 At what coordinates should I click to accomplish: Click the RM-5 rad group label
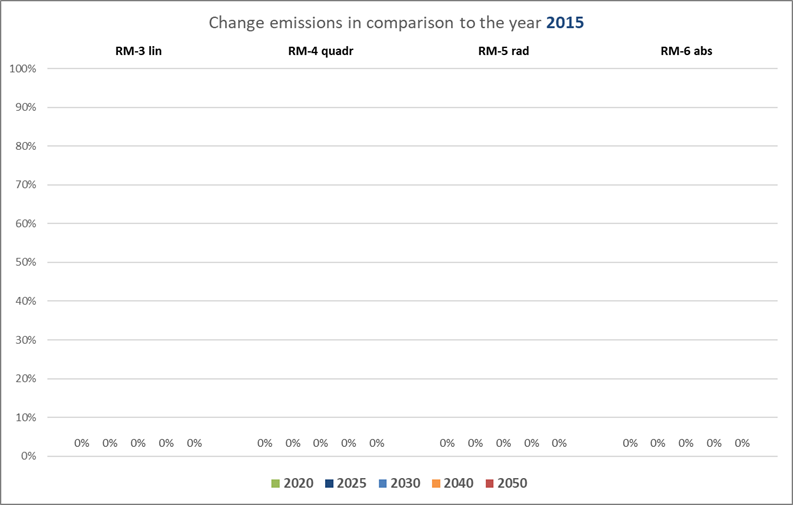[x=503, y=50]
